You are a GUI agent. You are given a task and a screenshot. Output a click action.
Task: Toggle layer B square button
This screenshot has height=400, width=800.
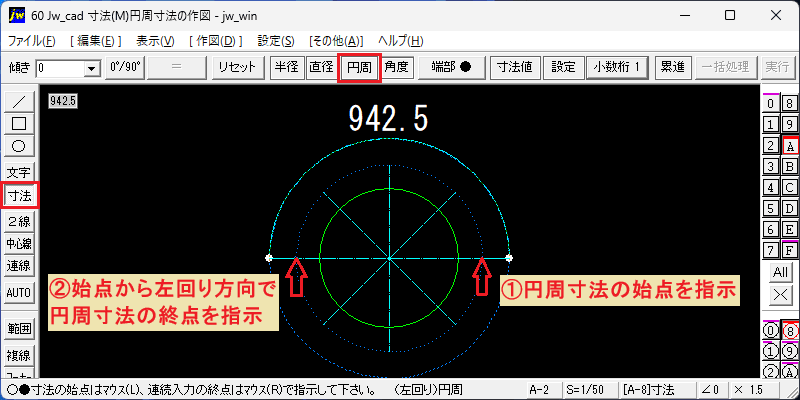[790, 166]
